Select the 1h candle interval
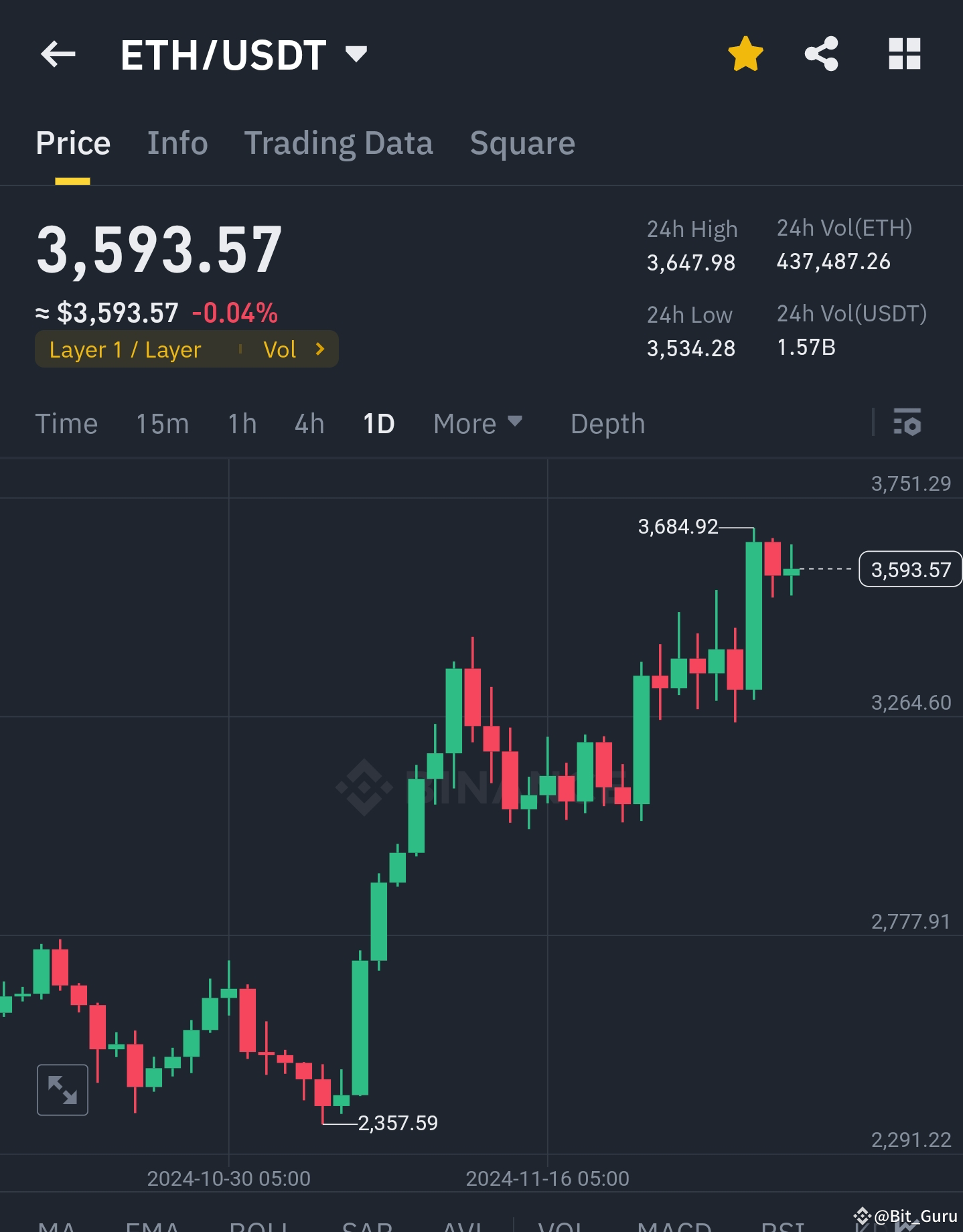Screen dimensions: 963x1232 coord(242,423)
